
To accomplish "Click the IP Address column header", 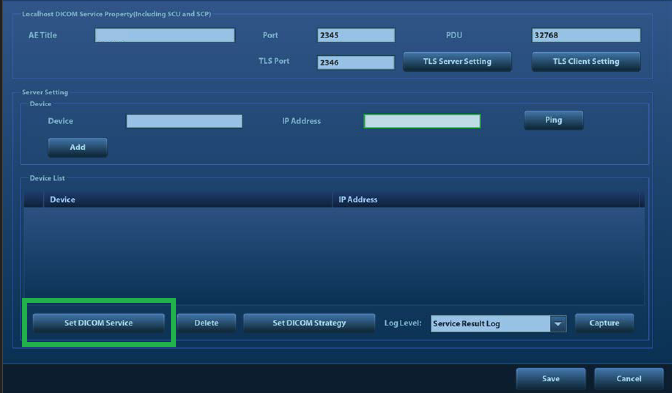I will [x=486, y=199].
